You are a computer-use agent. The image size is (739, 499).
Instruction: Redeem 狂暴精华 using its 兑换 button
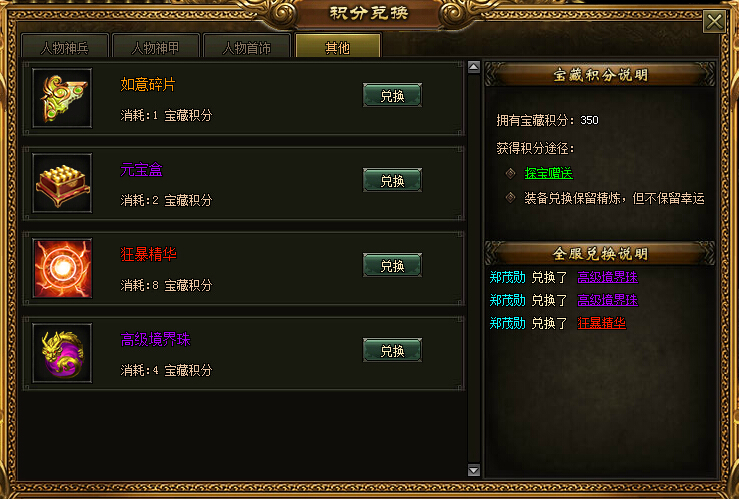pos(392,265)
